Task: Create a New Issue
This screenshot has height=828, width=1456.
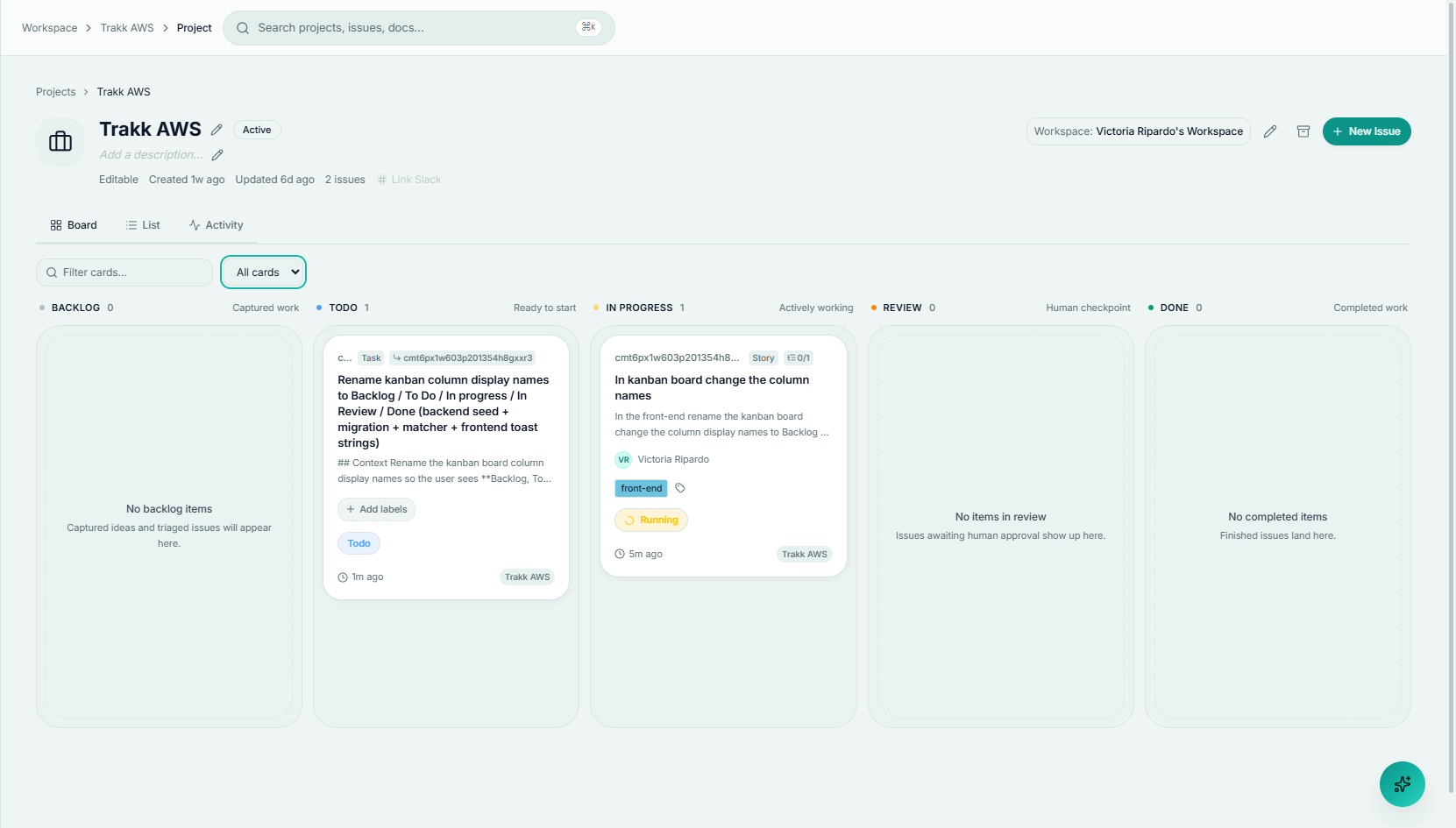Action: 1367,131
